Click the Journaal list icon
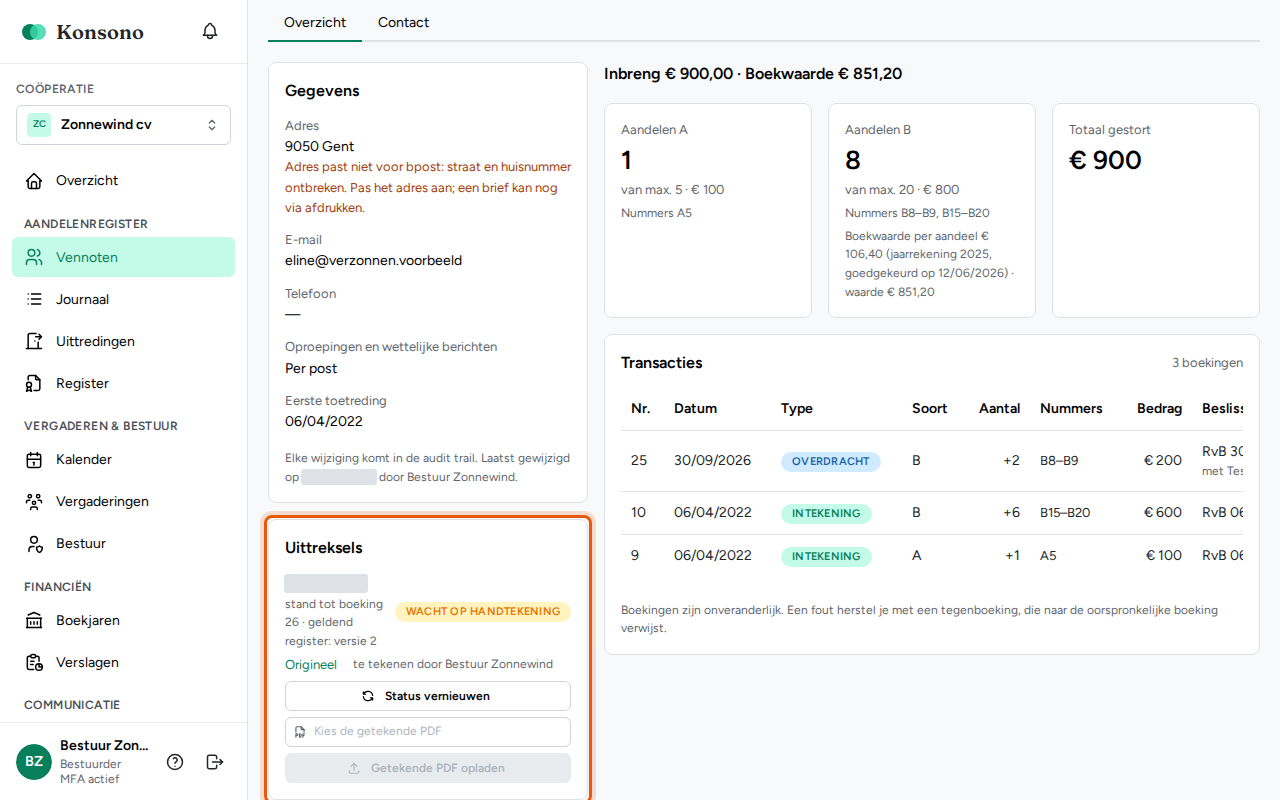Viewport: 1280px width, 800px height. coord(34,299)
